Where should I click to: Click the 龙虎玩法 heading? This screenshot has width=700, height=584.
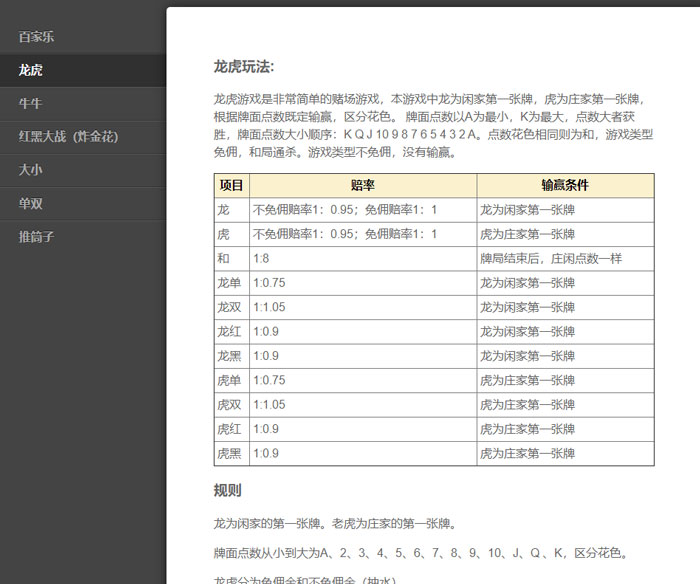[243, 67]
